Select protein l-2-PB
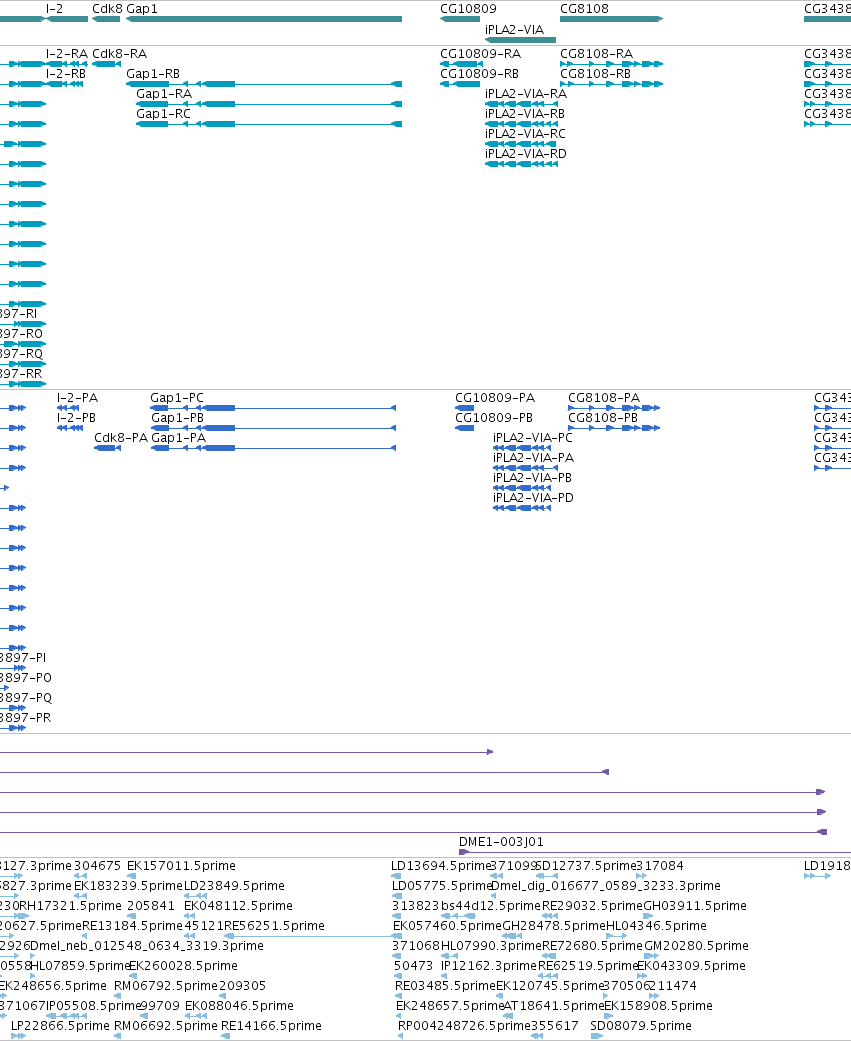Screen dimensions: 851x1041 click(70, 428)
